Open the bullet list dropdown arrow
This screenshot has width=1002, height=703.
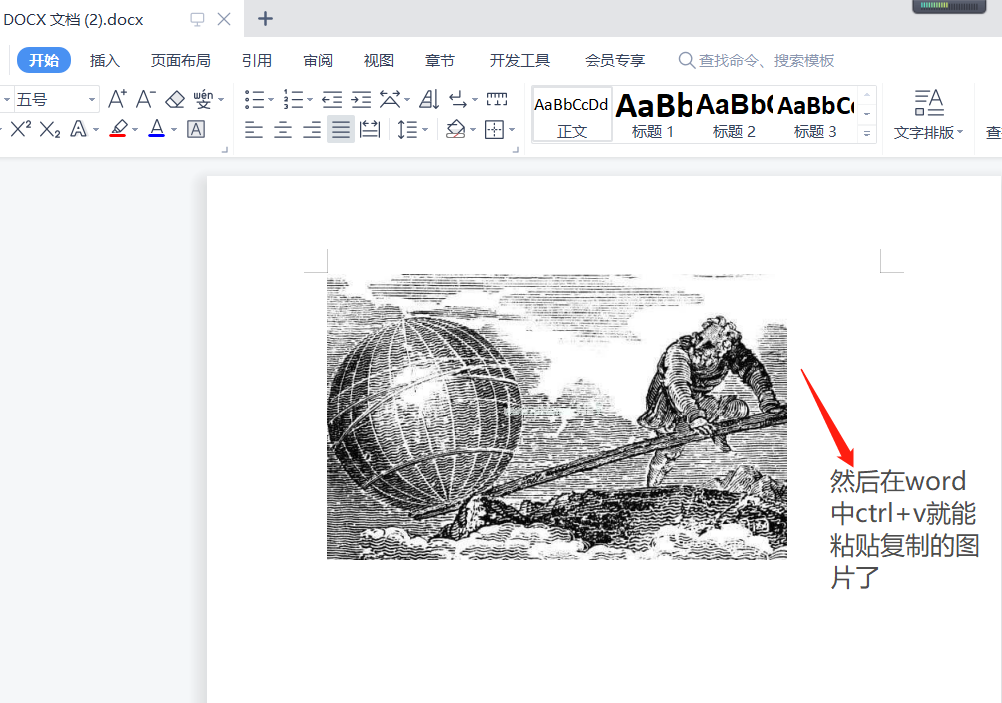point(270,99)
